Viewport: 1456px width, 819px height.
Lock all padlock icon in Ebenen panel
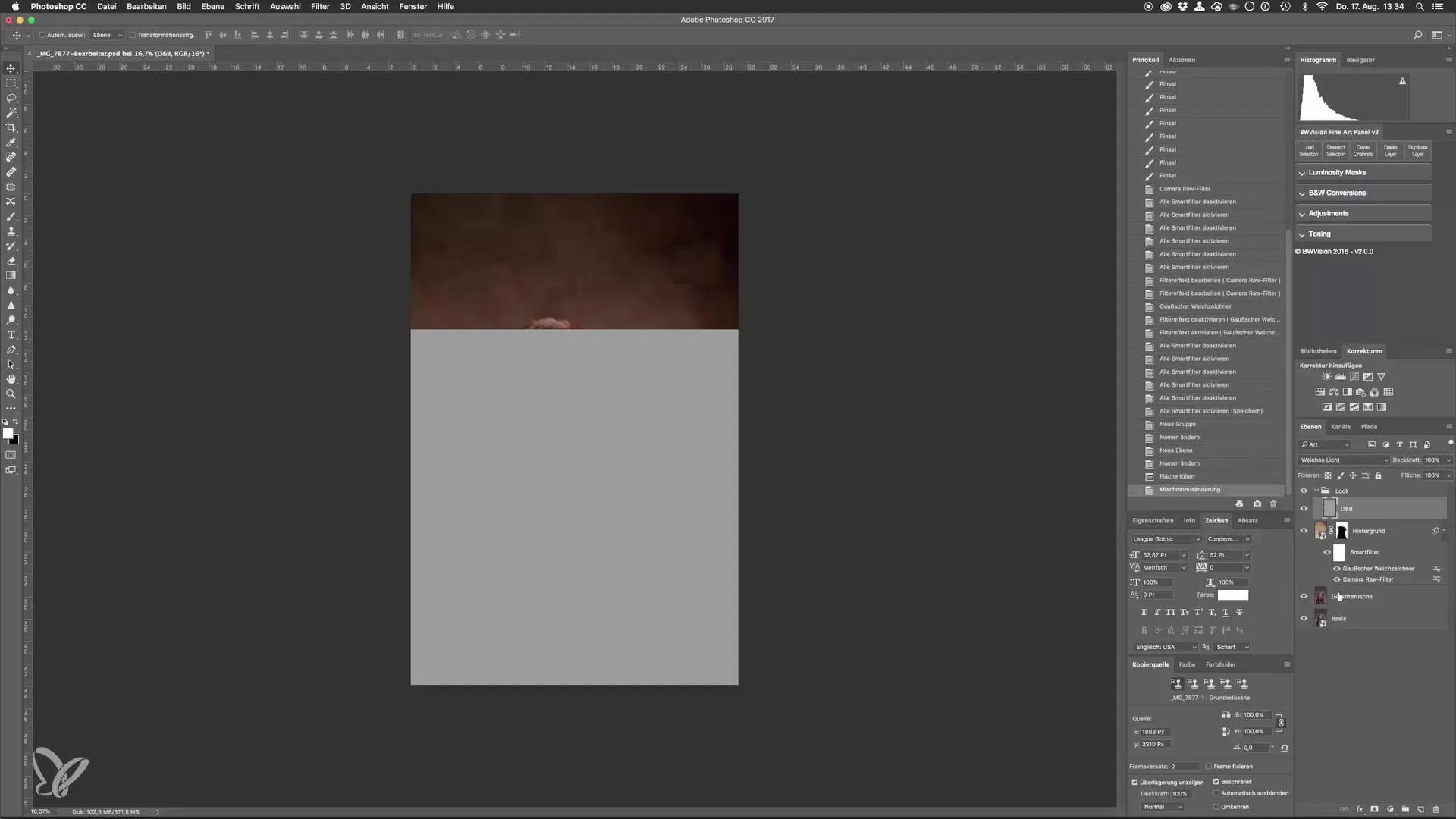click(x=1378, y=475)
